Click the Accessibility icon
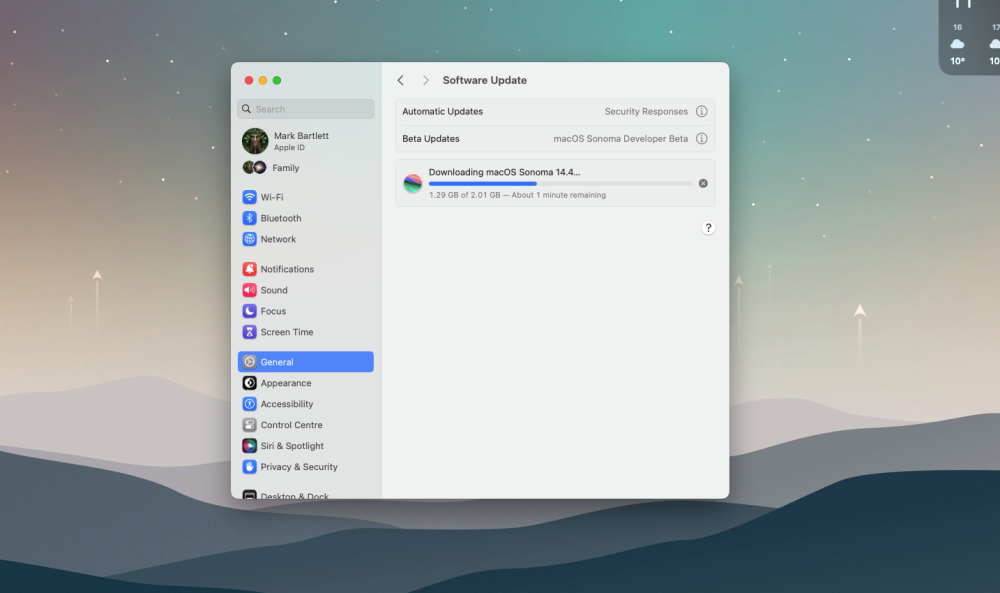 [x=249, y=404]
